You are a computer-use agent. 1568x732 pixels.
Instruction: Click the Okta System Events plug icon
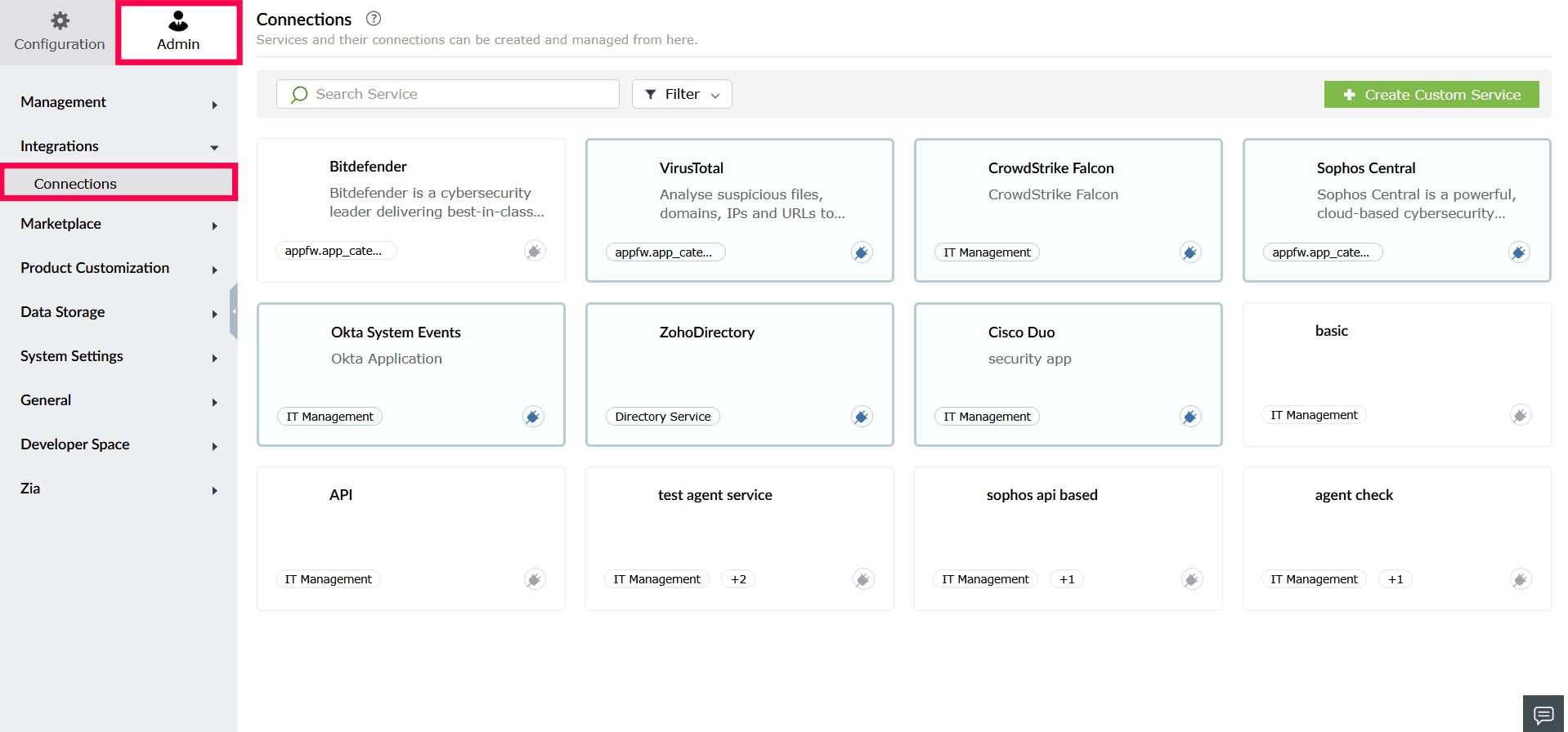[x=533, y=417]
